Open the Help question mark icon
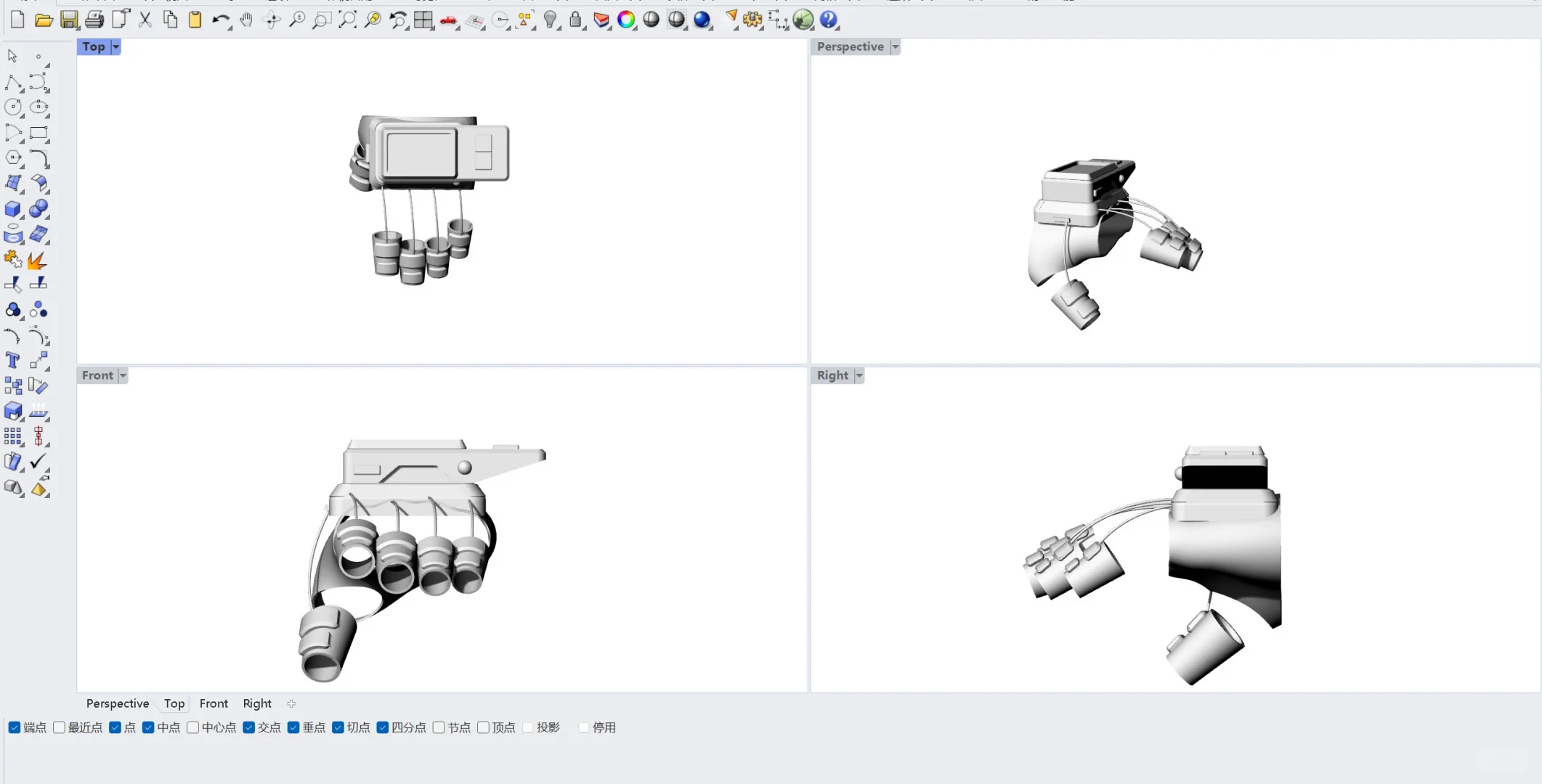The image size is (1542, 784). 828,20
